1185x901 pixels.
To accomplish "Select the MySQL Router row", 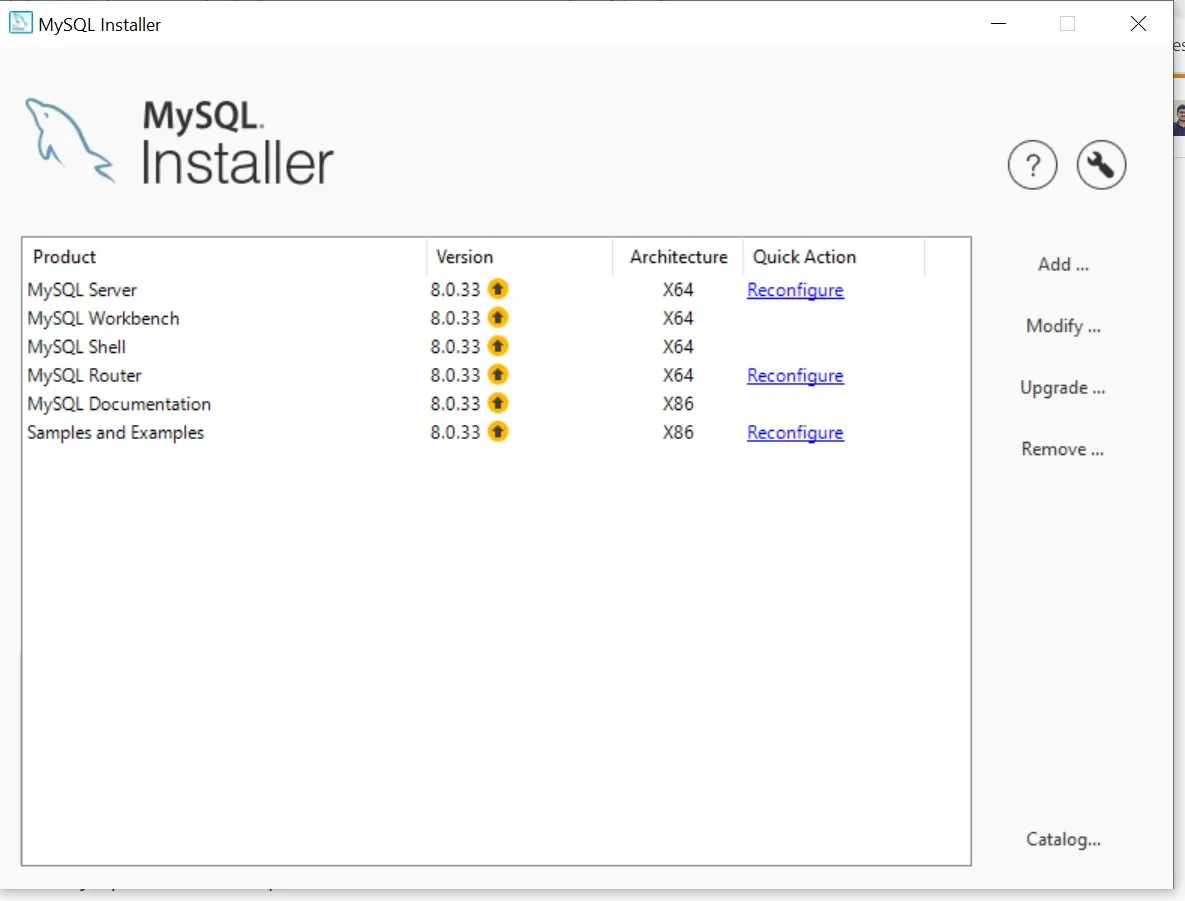I will point(496,375).
